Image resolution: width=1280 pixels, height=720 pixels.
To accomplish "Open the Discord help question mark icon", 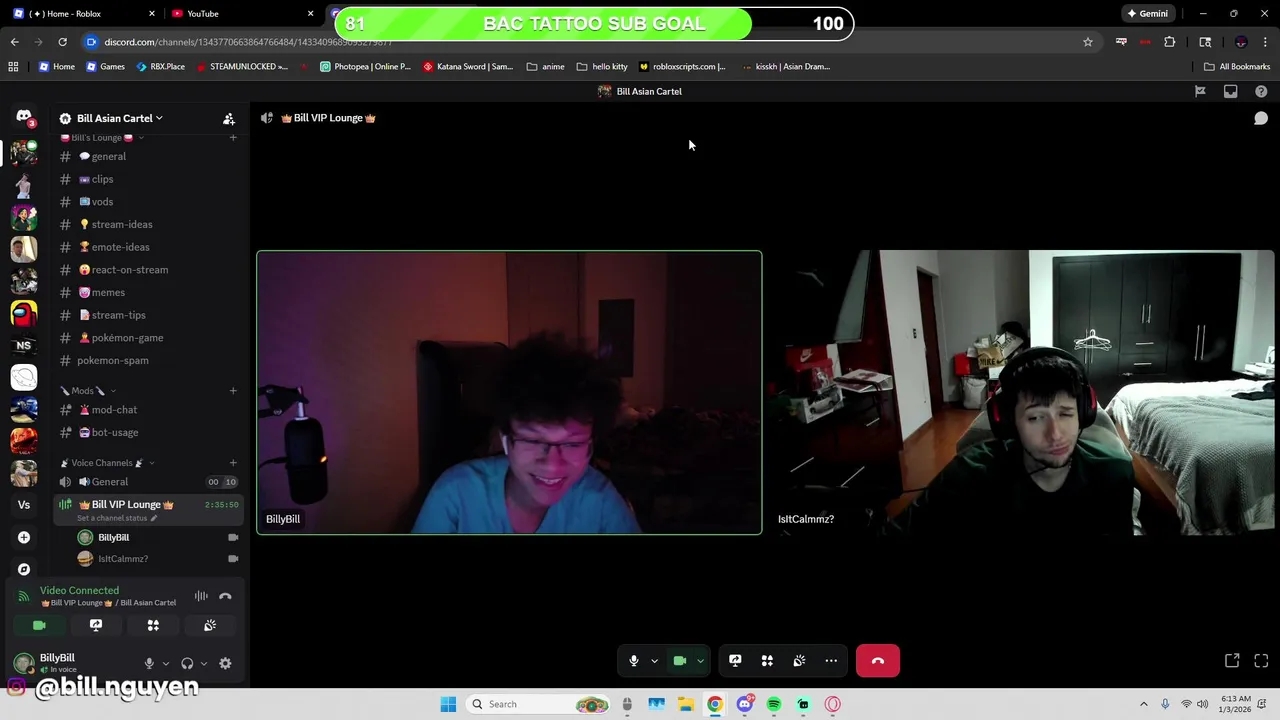I will (x=1261, y=91).
